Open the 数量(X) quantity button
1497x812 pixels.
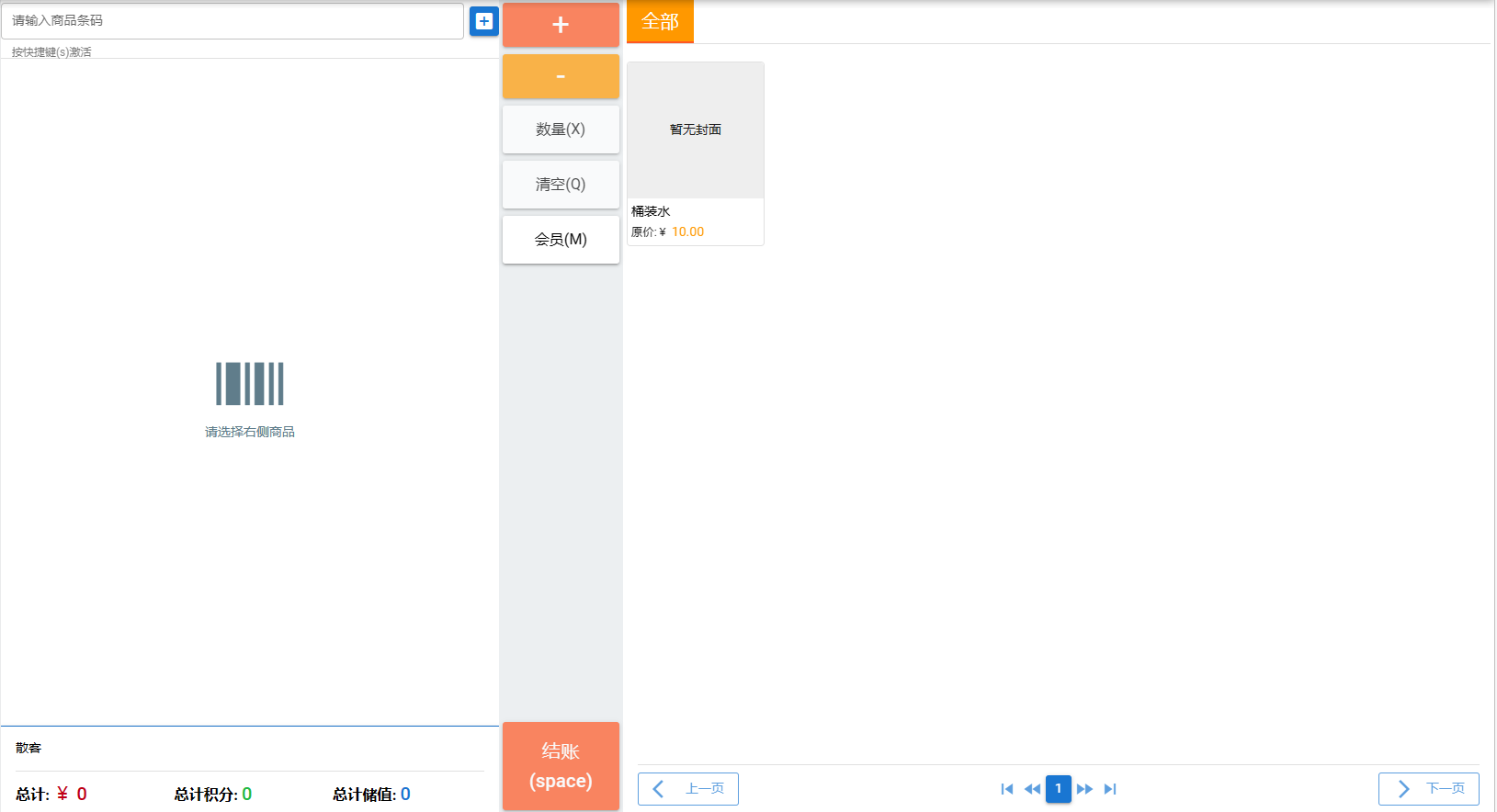coord(561,130)
